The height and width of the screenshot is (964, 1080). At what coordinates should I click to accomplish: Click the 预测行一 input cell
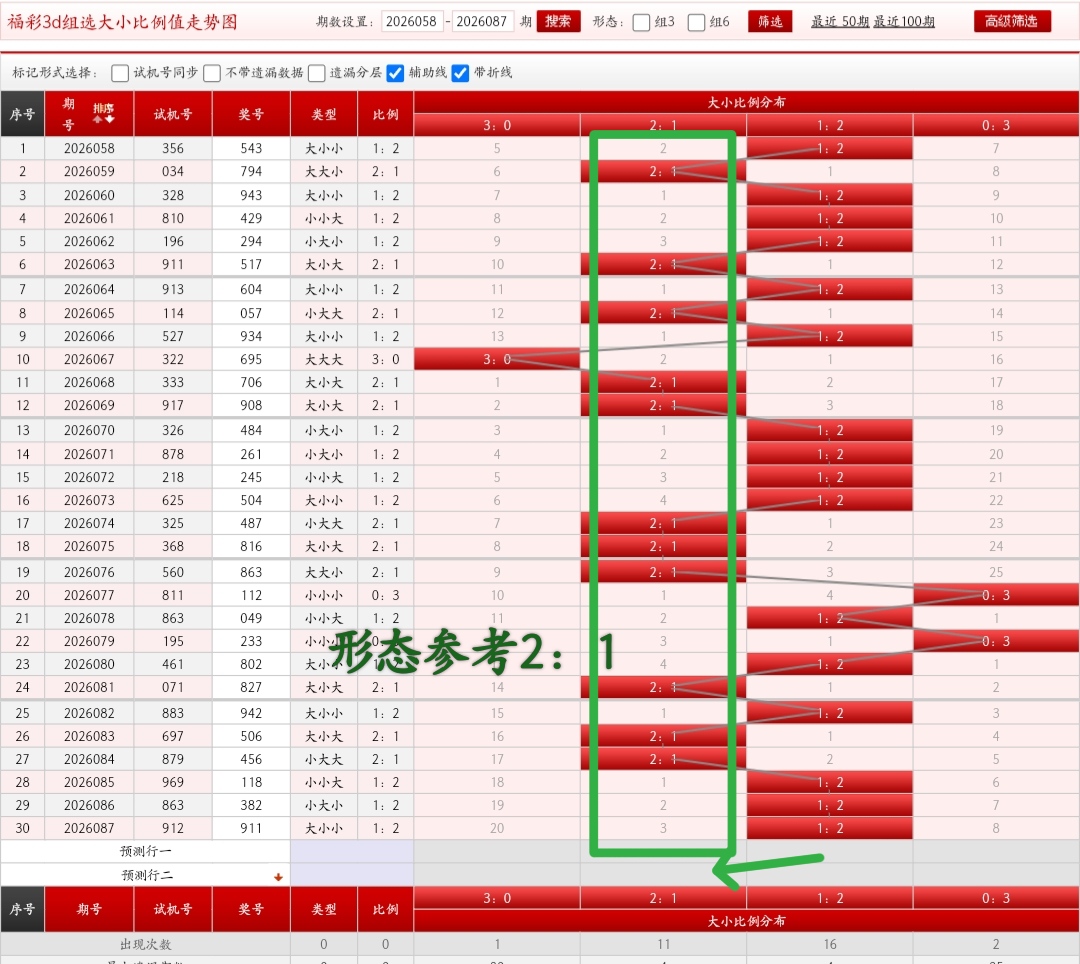350,852
